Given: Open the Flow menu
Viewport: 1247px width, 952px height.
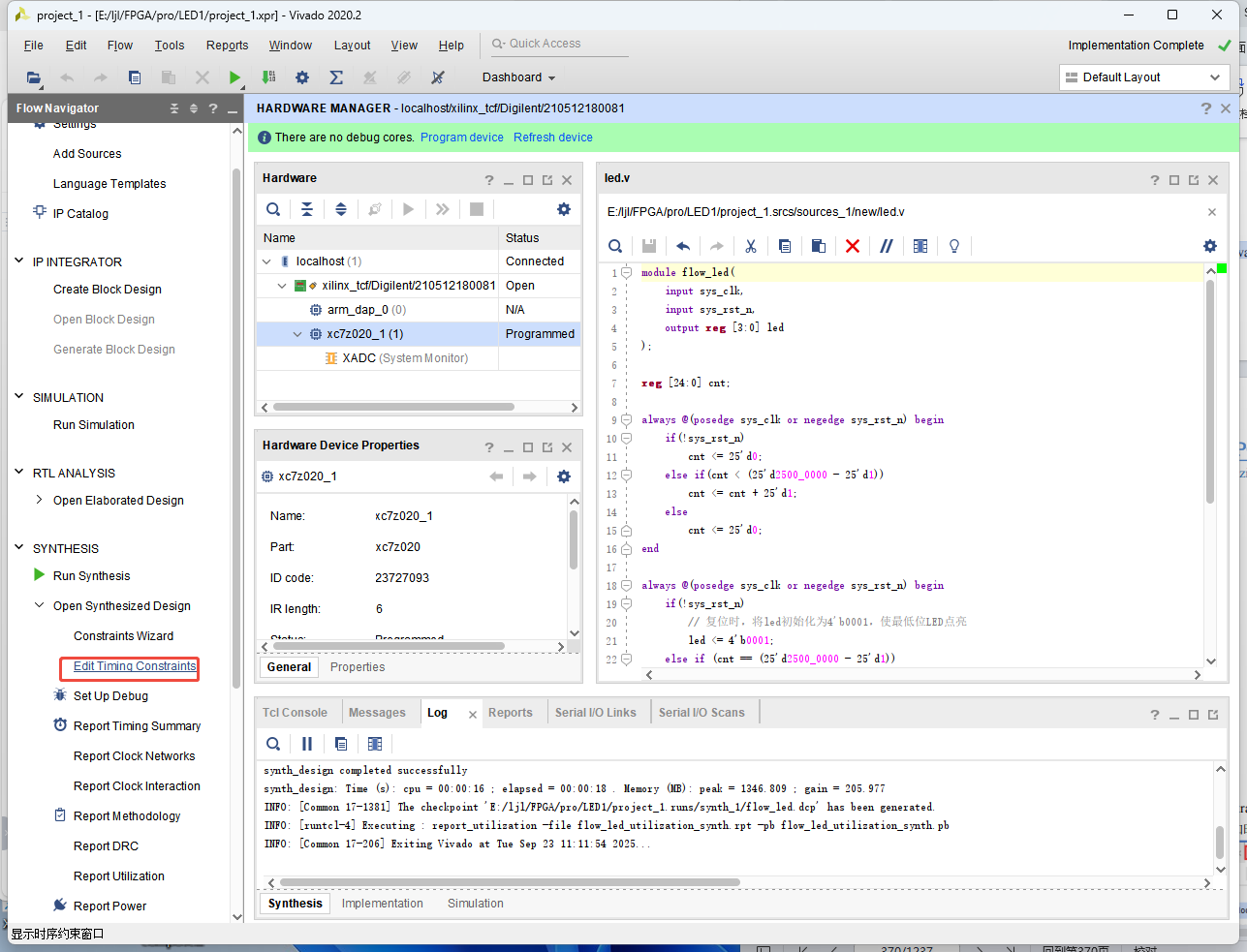Looking at the screenshot, I should 120,46.
